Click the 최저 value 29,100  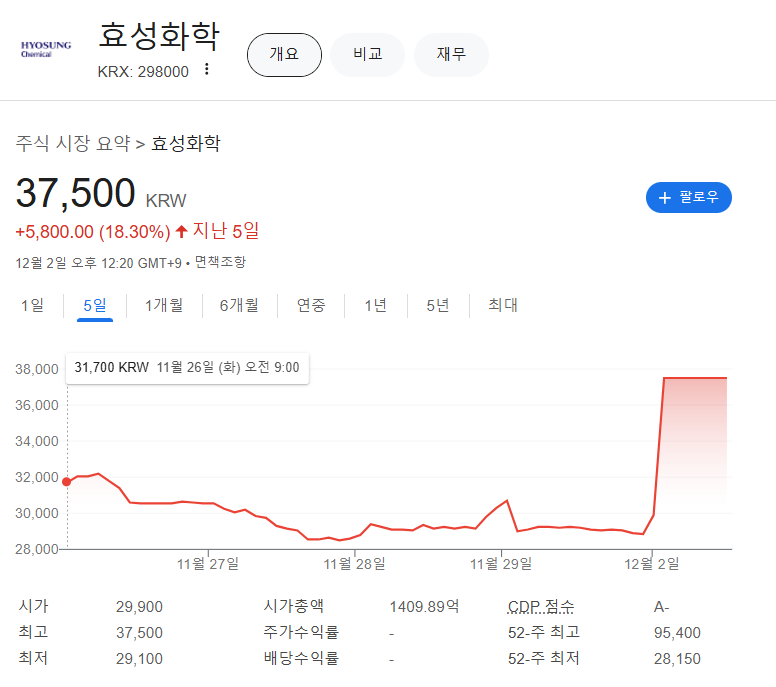click(139, 659)
